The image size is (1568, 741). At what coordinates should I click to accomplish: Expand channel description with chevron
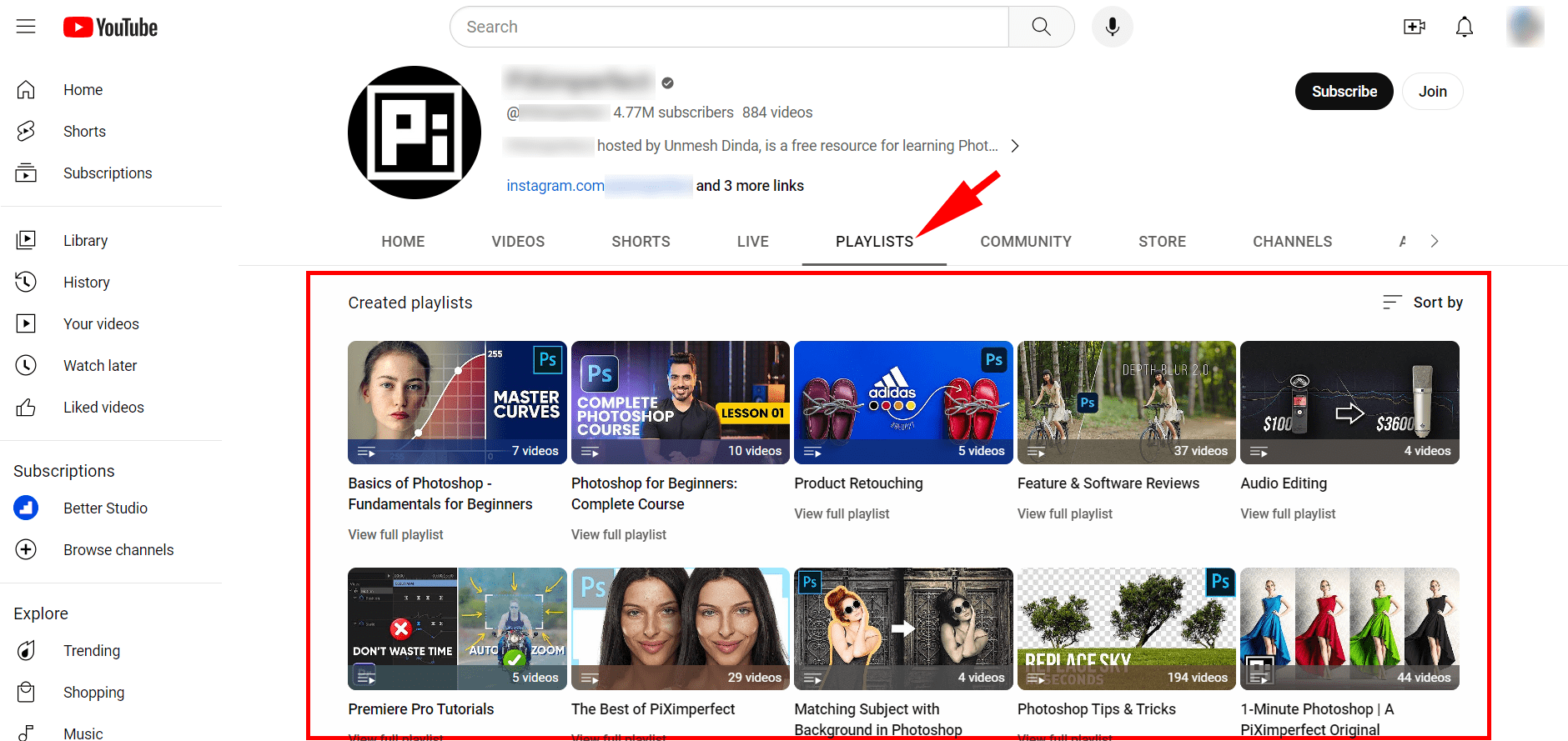click(1015, 146)
